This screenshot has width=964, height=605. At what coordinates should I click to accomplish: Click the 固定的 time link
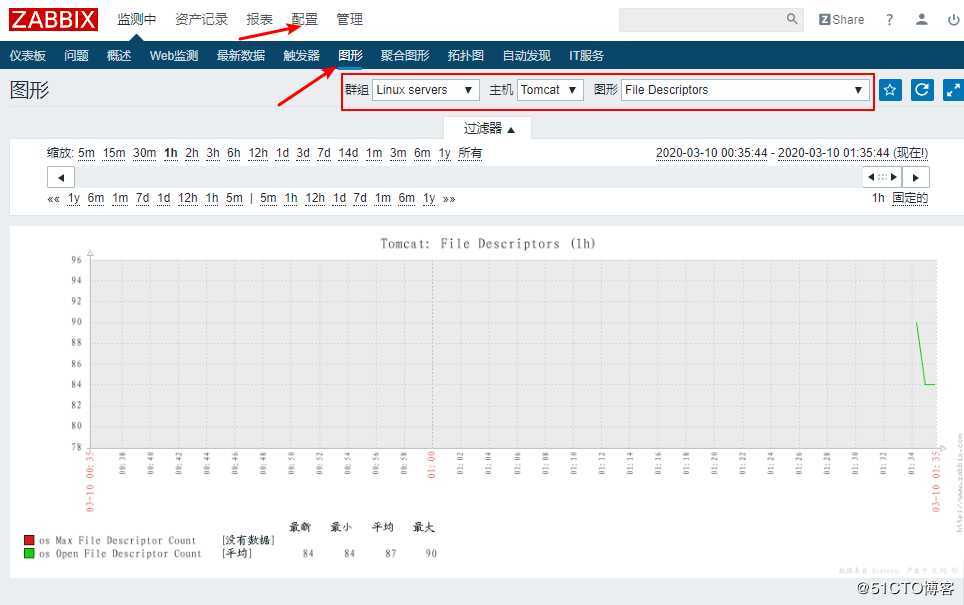(910, 198)
